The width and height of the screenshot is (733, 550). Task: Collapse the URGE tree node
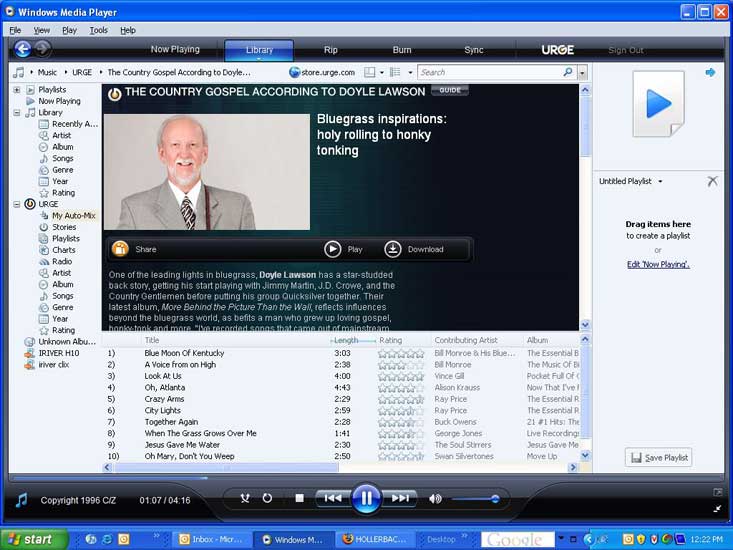17,204
